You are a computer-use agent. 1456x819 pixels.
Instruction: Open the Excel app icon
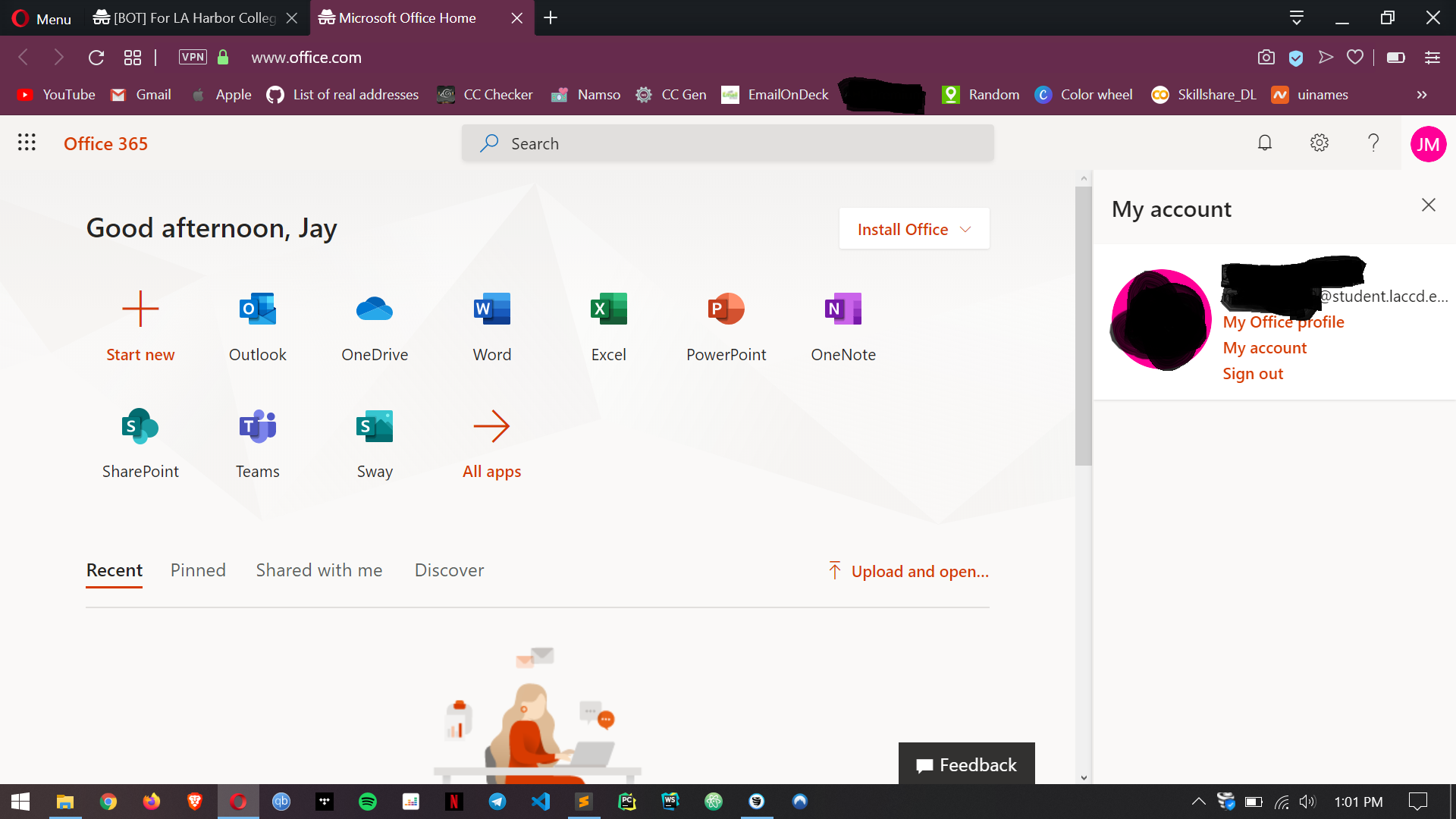[608, 309]
